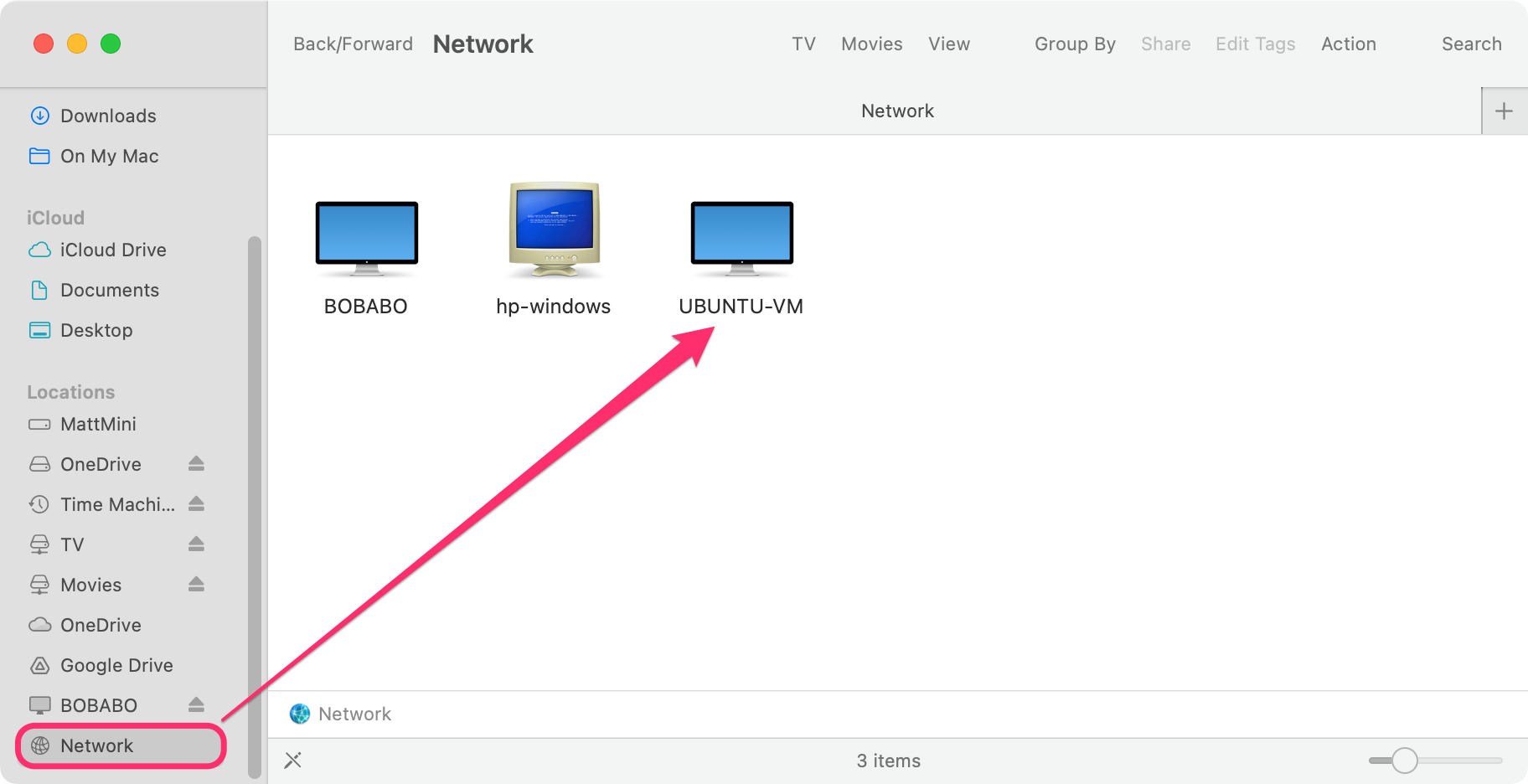Eject the TV volume in sidebar
The height and width of the screenshot is (784, 1528).
pyautogui.click(x=196, y=544)
